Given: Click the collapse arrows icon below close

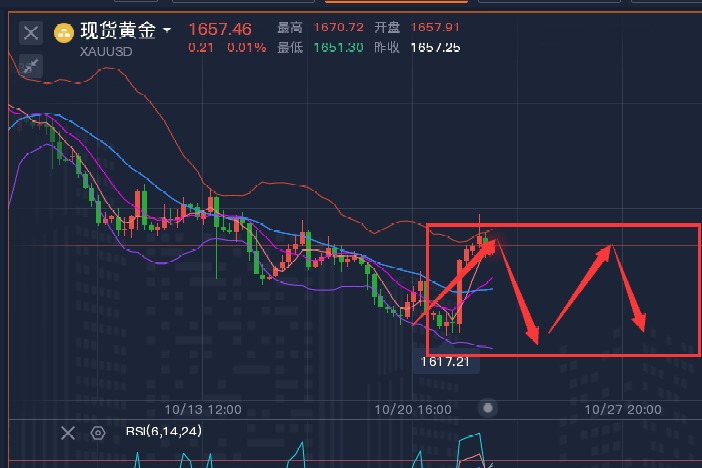Looking at the screenshot, I should (32, 66).
